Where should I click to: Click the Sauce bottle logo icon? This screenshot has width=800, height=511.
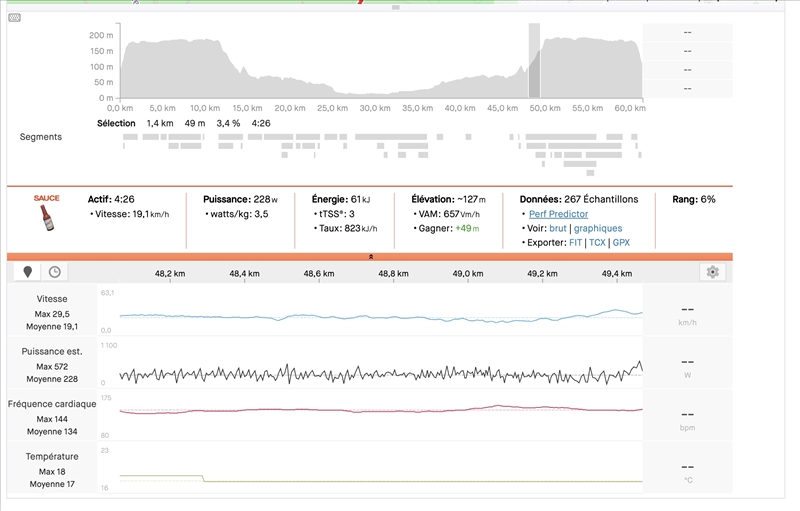click(46, 214)
